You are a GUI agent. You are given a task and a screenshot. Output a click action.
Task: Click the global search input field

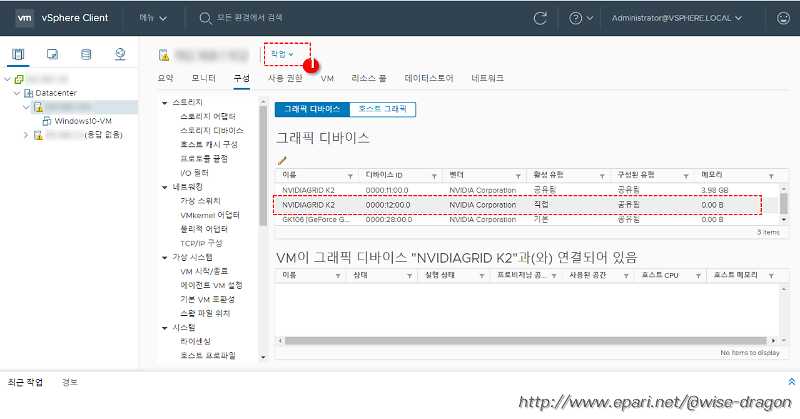click(250, 18)
